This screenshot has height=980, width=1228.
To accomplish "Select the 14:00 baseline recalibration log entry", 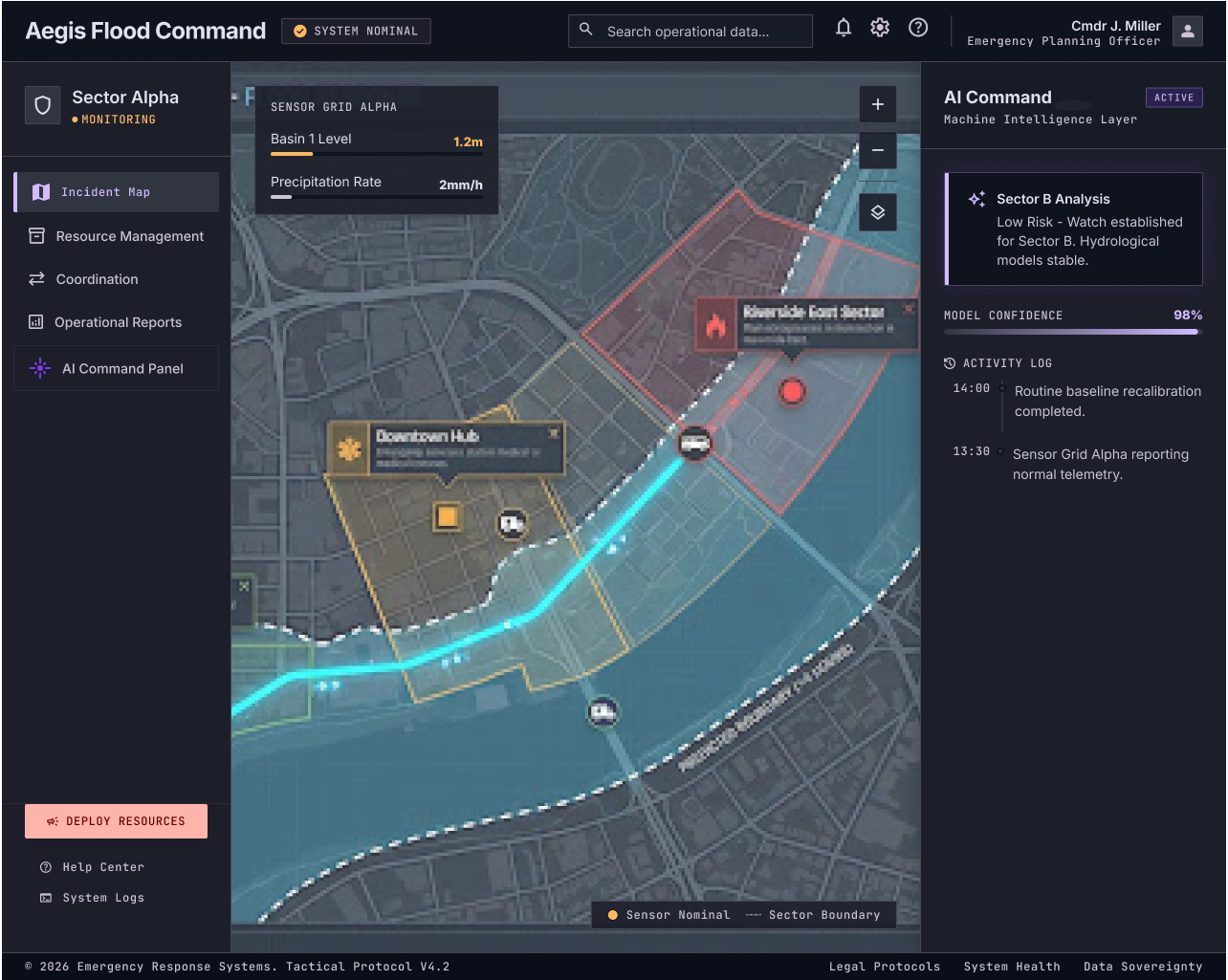I will click(x=1077, y=402).
